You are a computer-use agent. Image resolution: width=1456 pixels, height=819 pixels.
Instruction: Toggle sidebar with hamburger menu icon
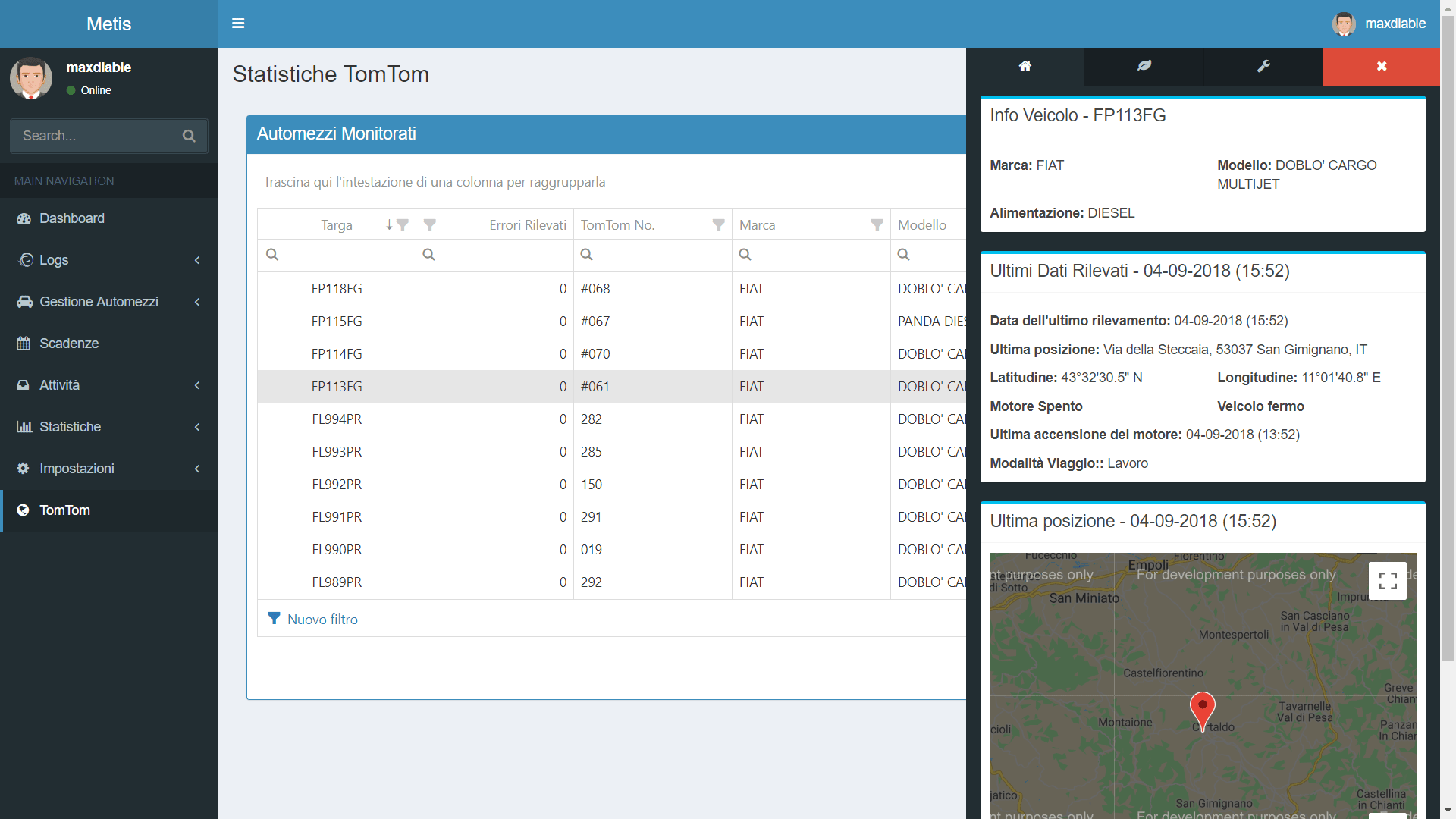click(238, 24)
